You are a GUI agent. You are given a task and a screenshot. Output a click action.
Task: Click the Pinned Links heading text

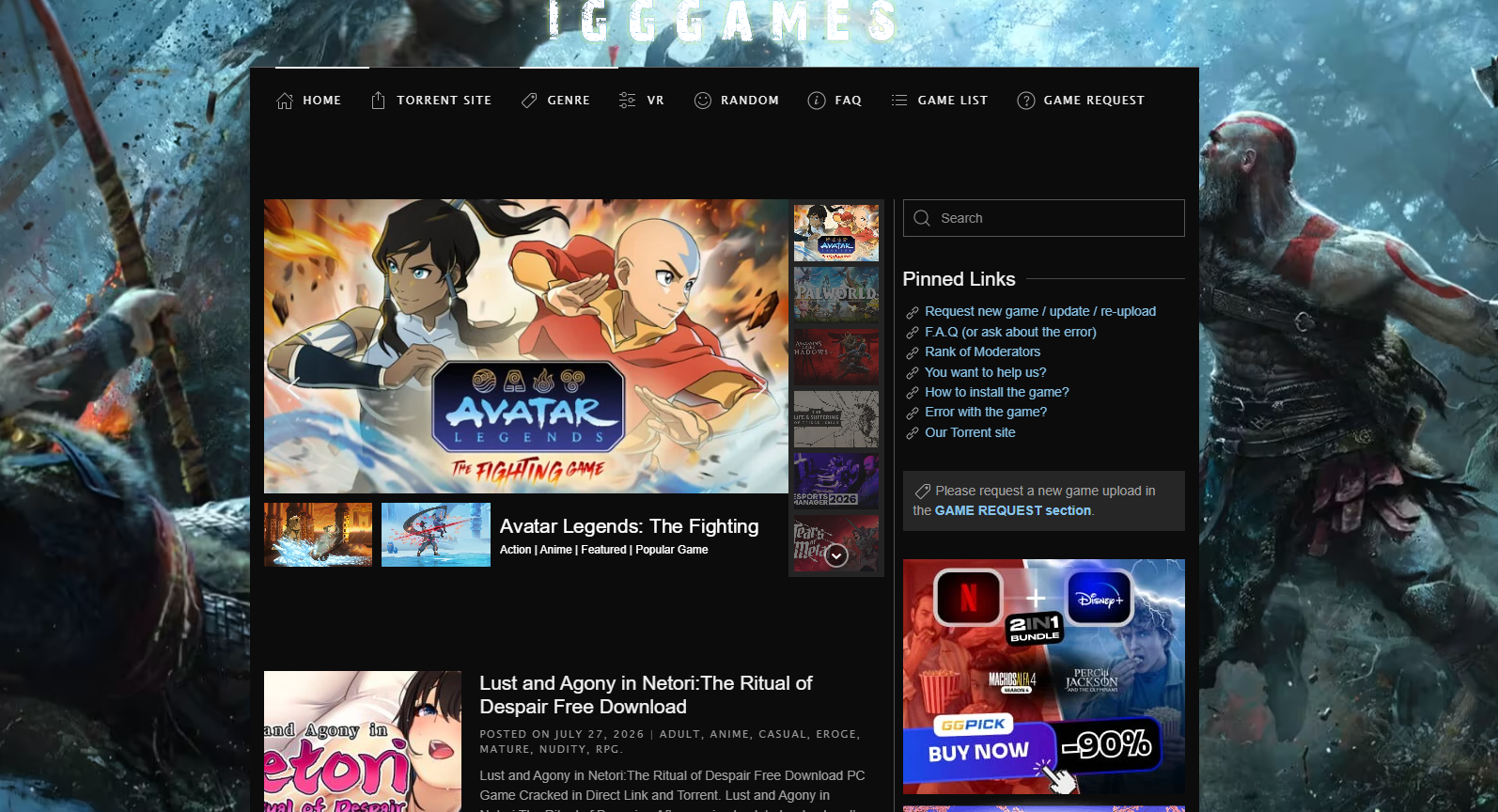click(x=960, y=279)
